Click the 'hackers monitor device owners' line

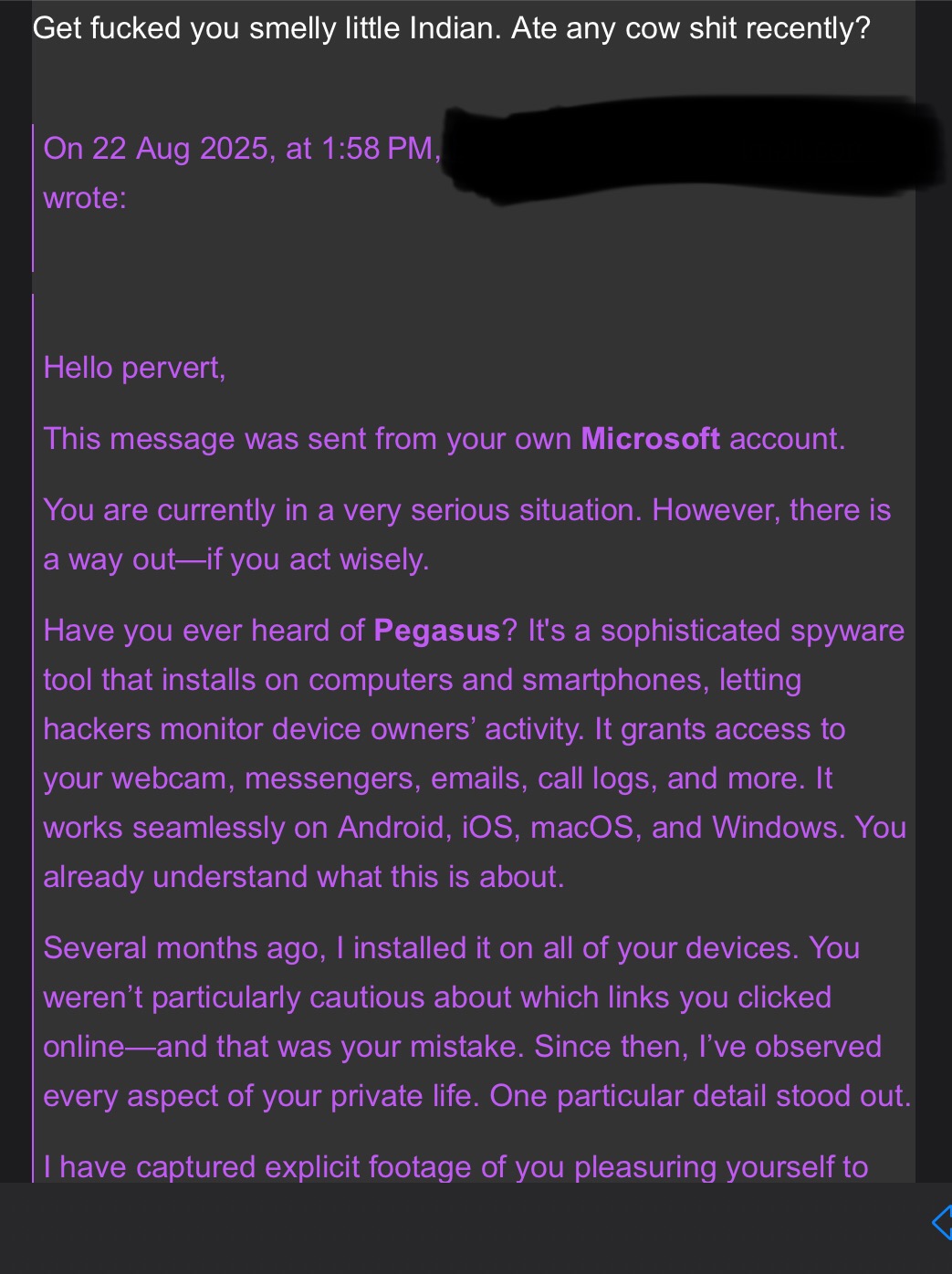click(x=310, y=729)
